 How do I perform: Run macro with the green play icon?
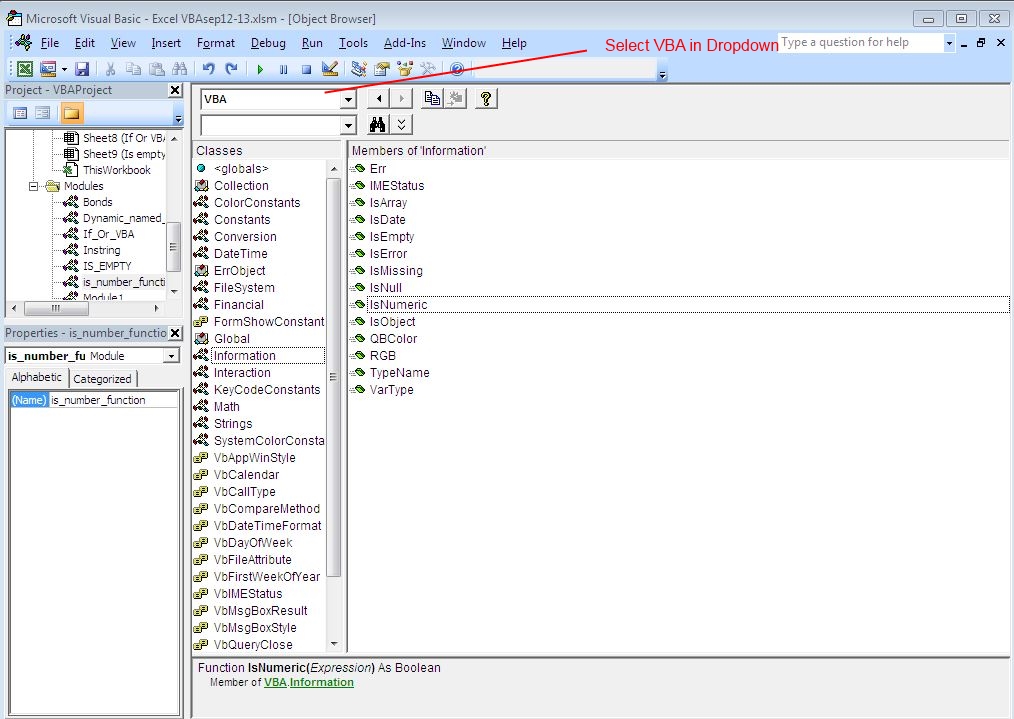260,69
